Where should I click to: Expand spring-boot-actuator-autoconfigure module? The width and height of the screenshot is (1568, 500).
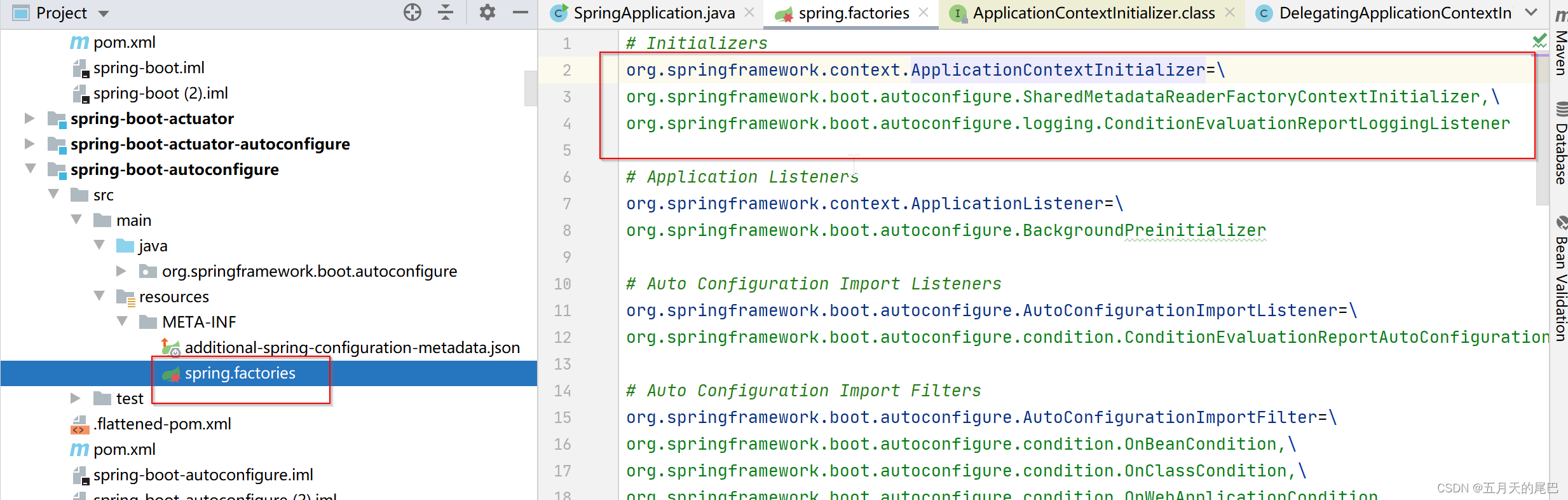(x=29, y=144)
